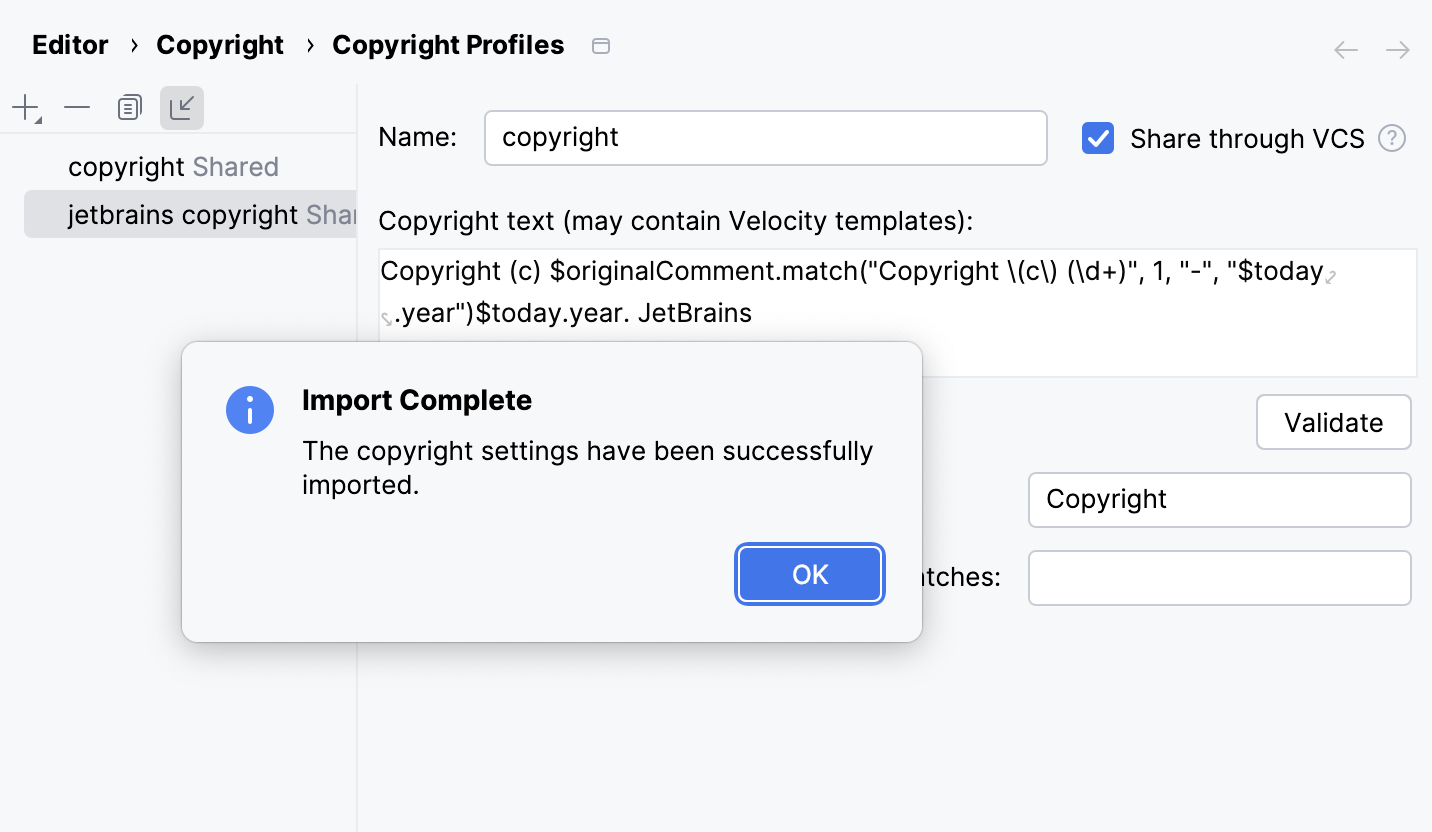Click the info icon in the dialog

250,410
